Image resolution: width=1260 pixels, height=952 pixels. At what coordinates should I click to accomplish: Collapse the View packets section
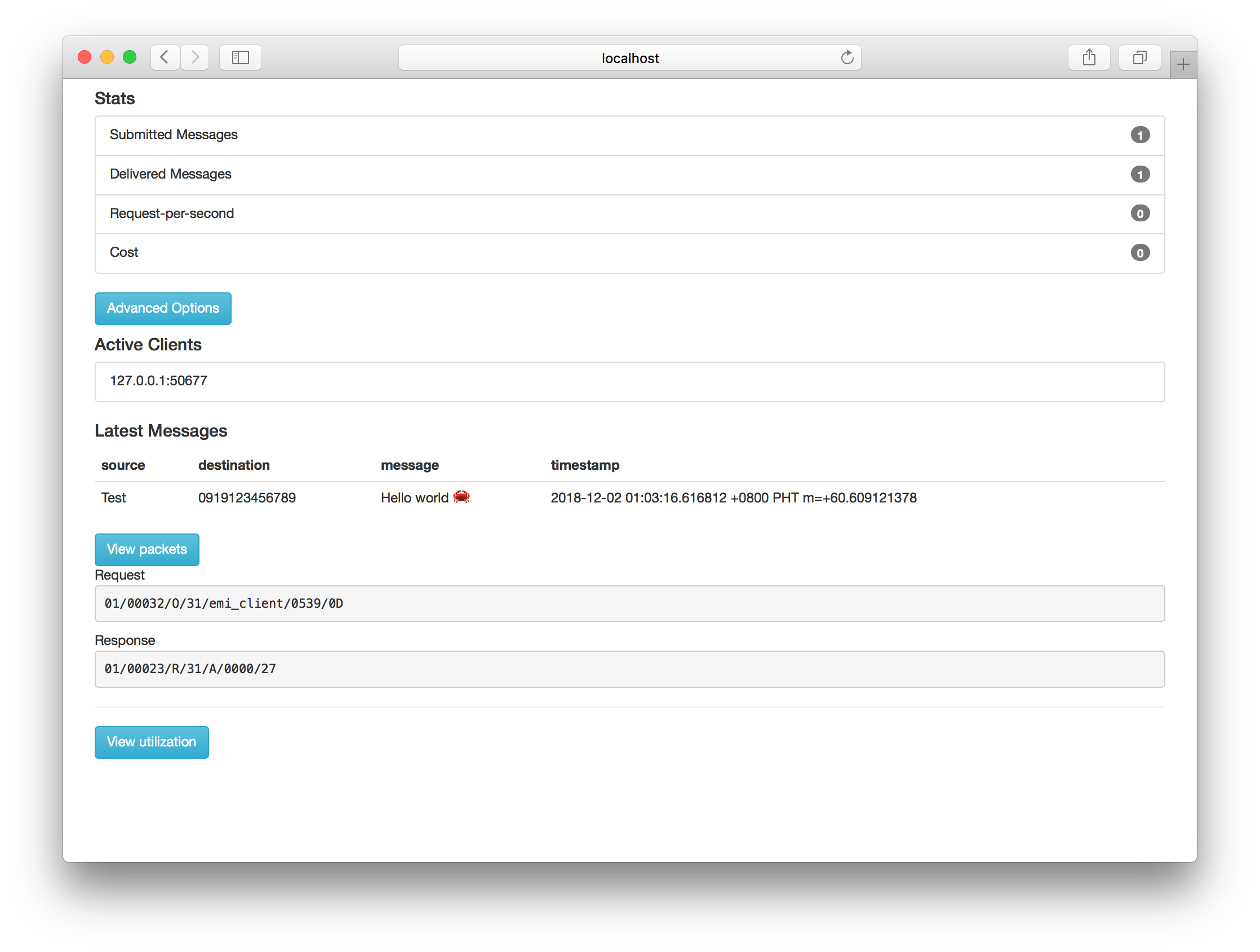click(x=147, y=549)
